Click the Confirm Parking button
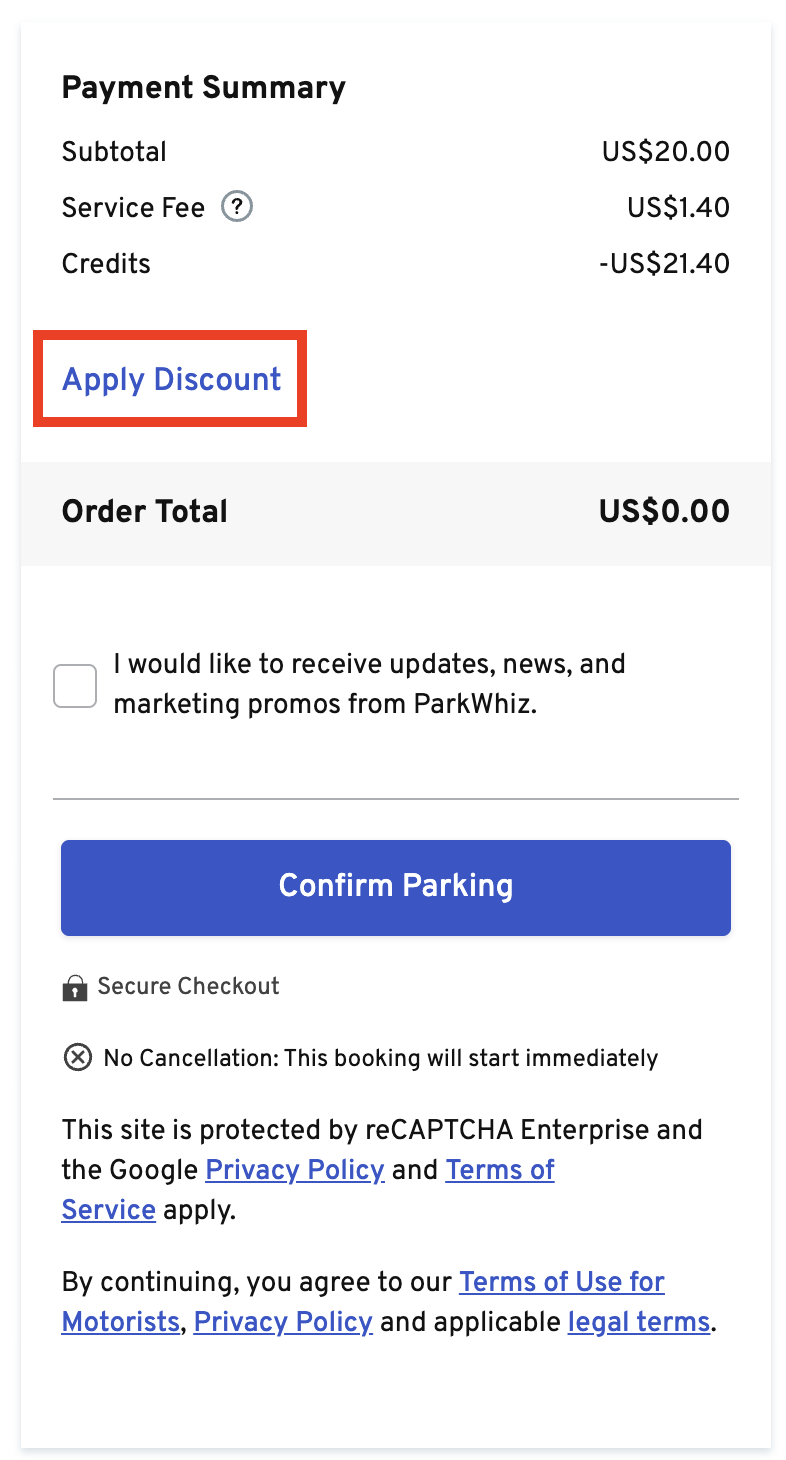Viewport: 786px width, 1460px height. 396,887
